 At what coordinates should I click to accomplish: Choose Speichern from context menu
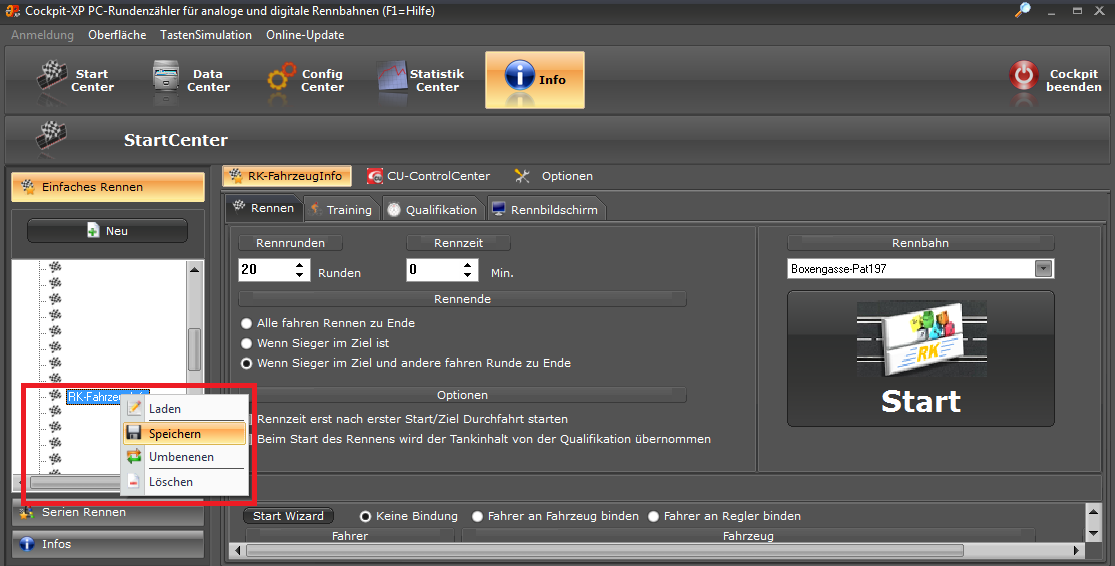click(x=185, y=434)
